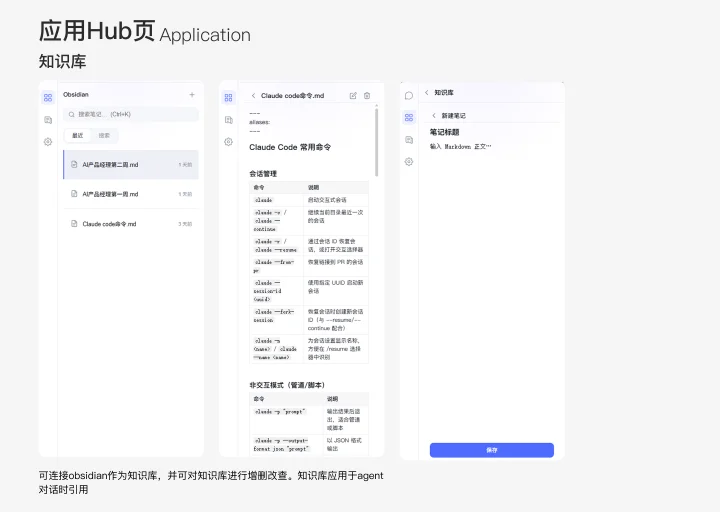Click the note document vertical scrollbar
Viewport: 720px width, 512px height.
pyautogui.click(x=377, y=142)
